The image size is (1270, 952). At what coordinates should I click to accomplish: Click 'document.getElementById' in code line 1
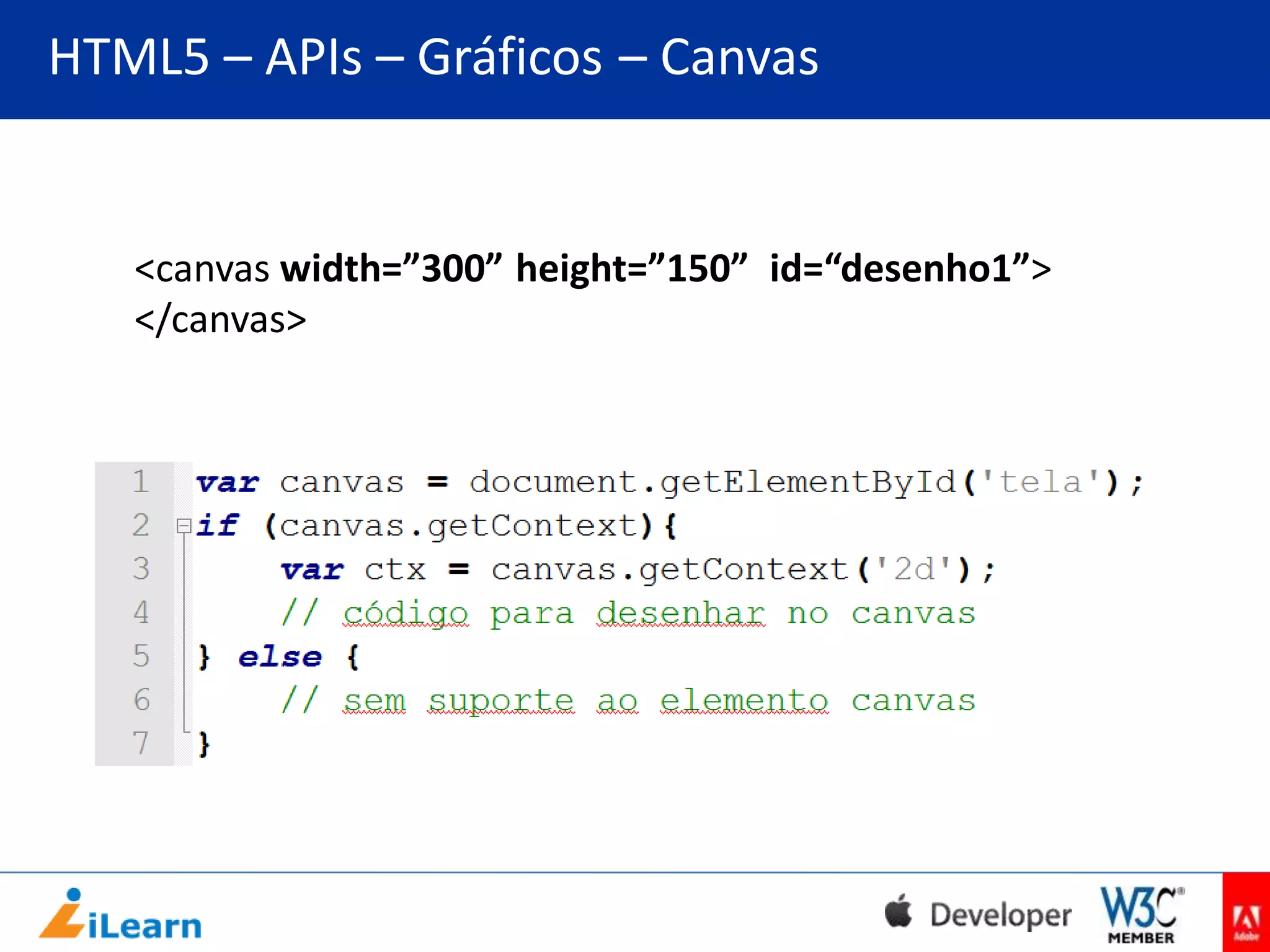[x=713, y=483]
